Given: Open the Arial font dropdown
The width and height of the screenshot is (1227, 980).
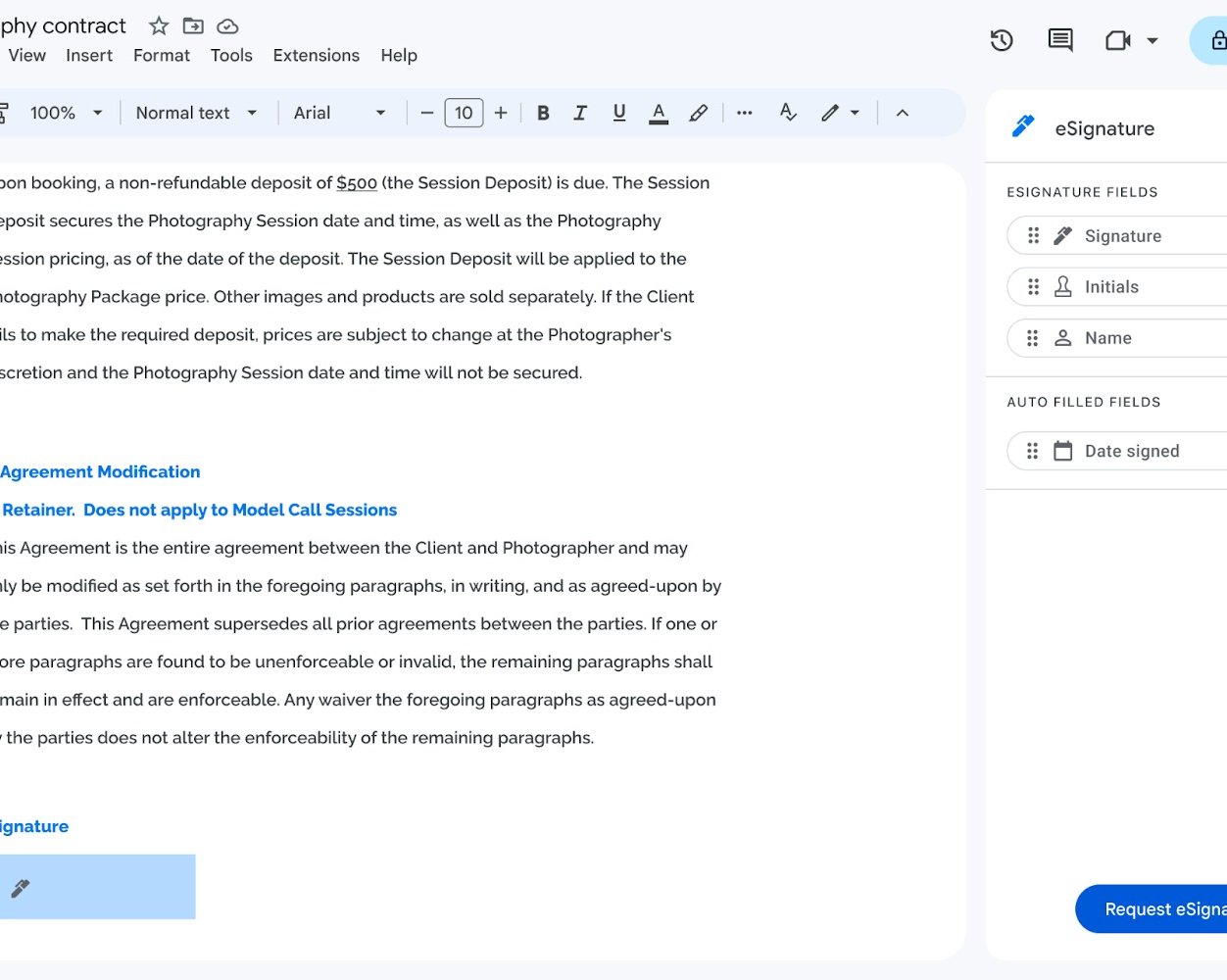Looking at the screenshot, I should tap(339, 113).
